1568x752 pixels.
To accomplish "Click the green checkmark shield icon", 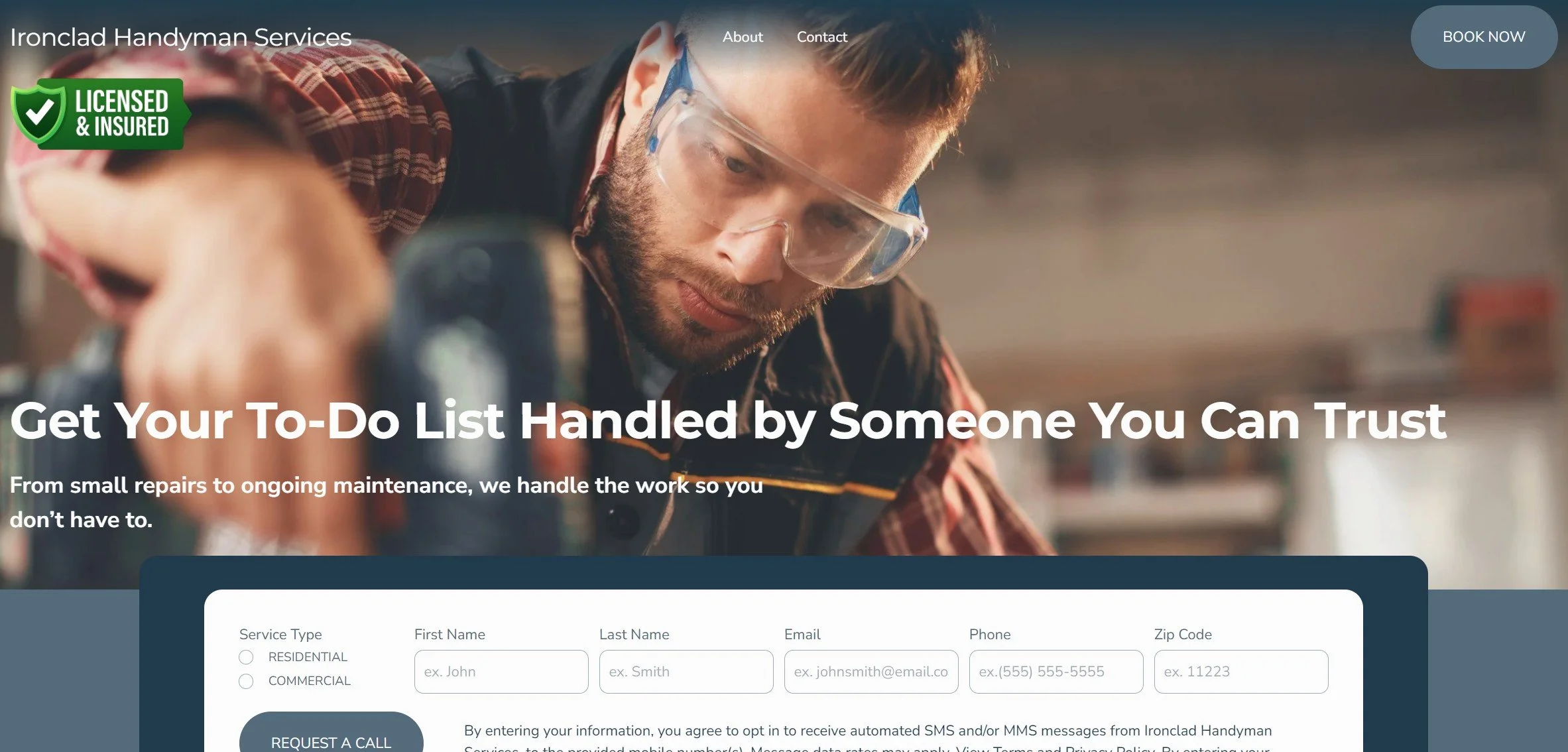I will pyautogui.click(x=38, y=113).
